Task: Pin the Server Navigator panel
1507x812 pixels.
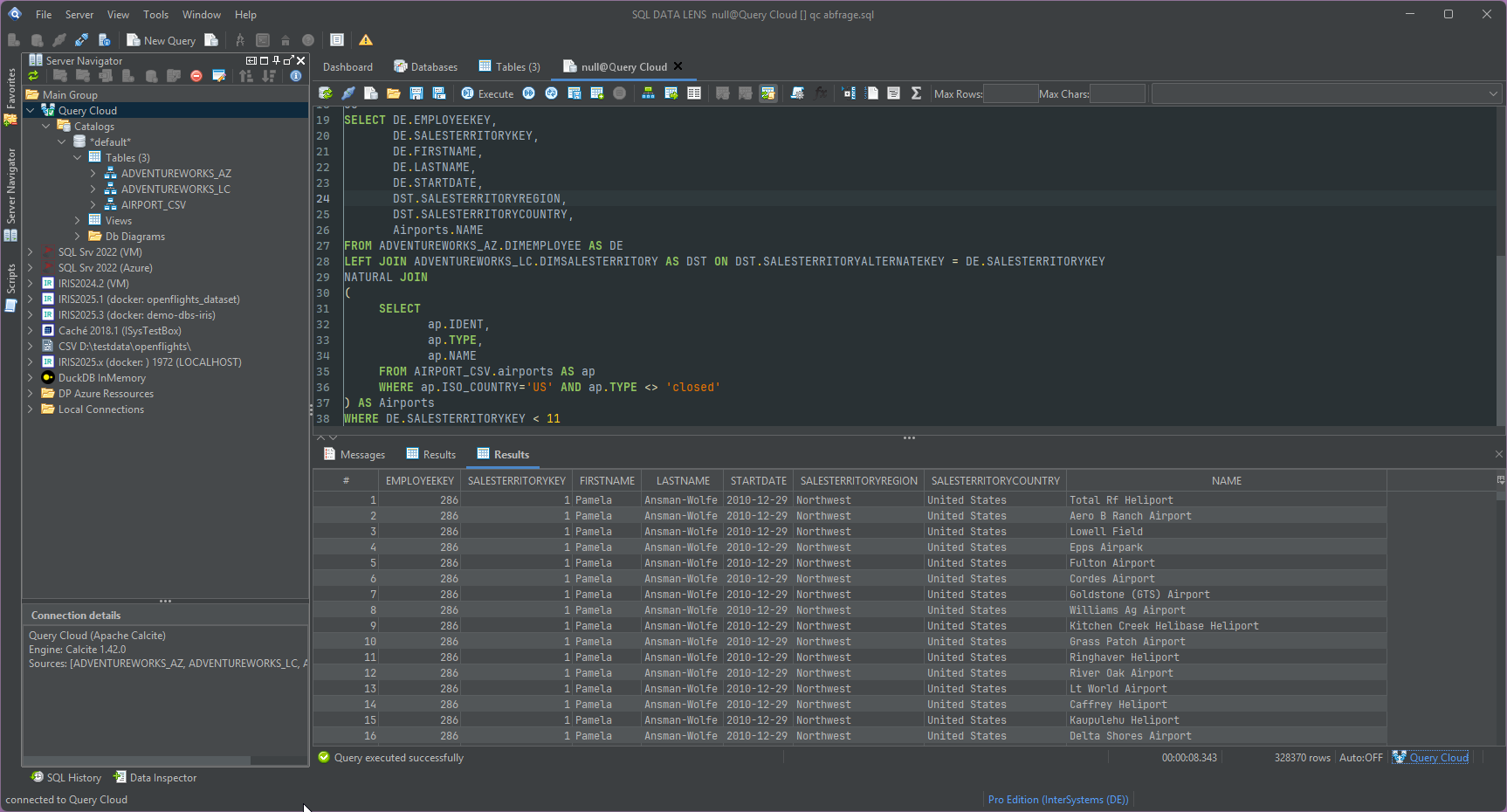Action: [276, 60]
